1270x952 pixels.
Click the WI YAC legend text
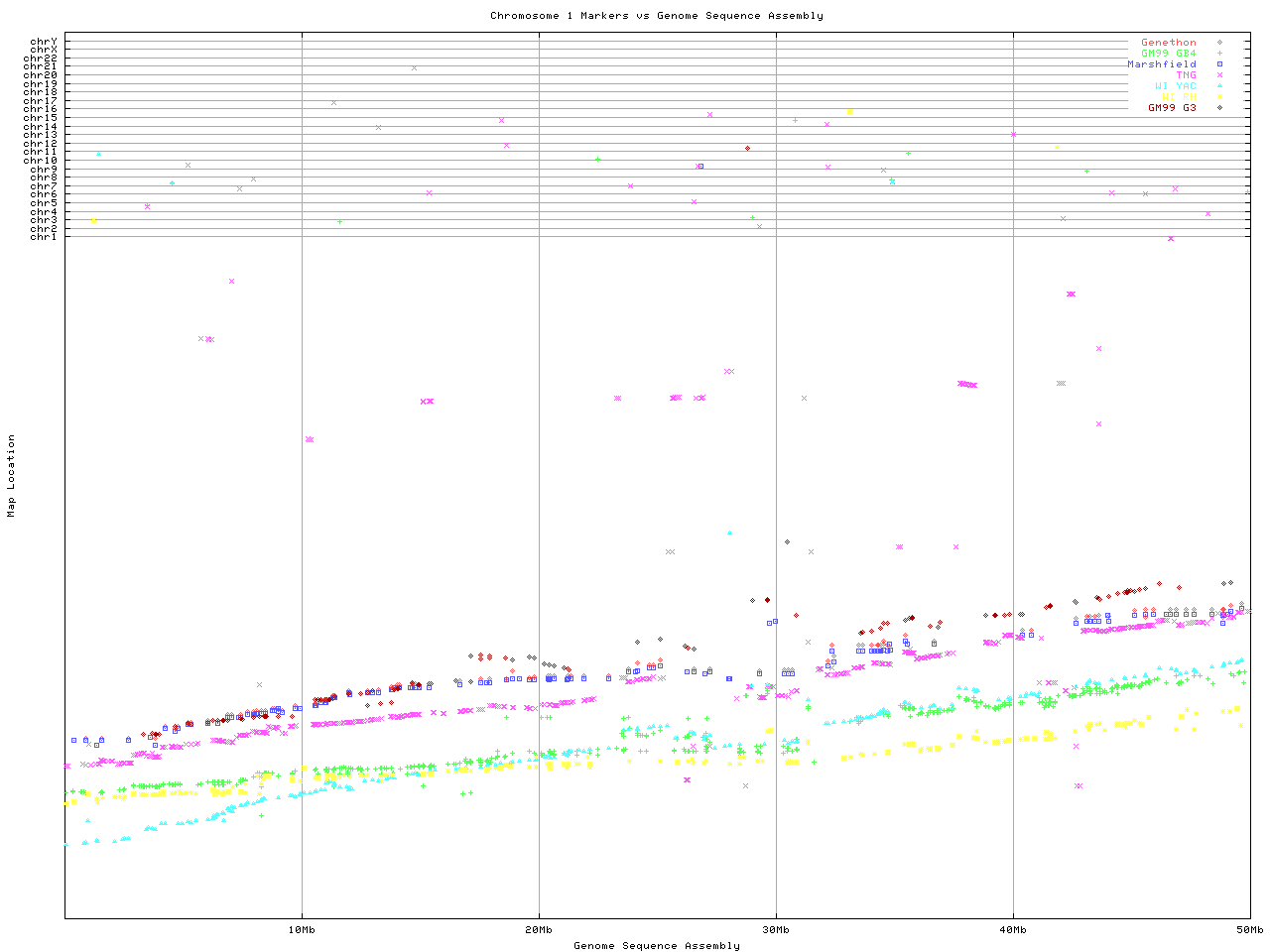click(x=1175, y=86)
